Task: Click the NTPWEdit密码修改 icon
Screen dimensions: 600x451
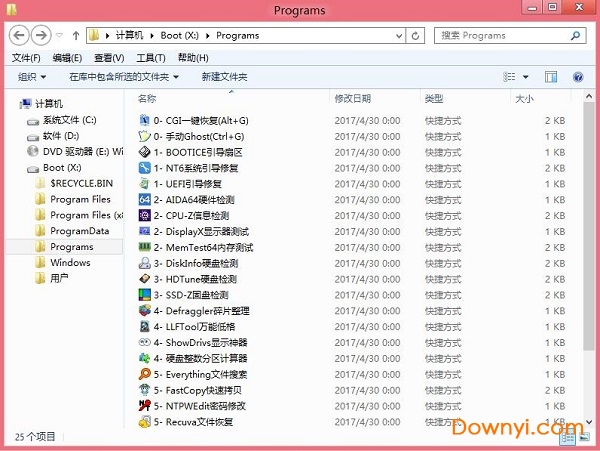Action: [144, 406]
